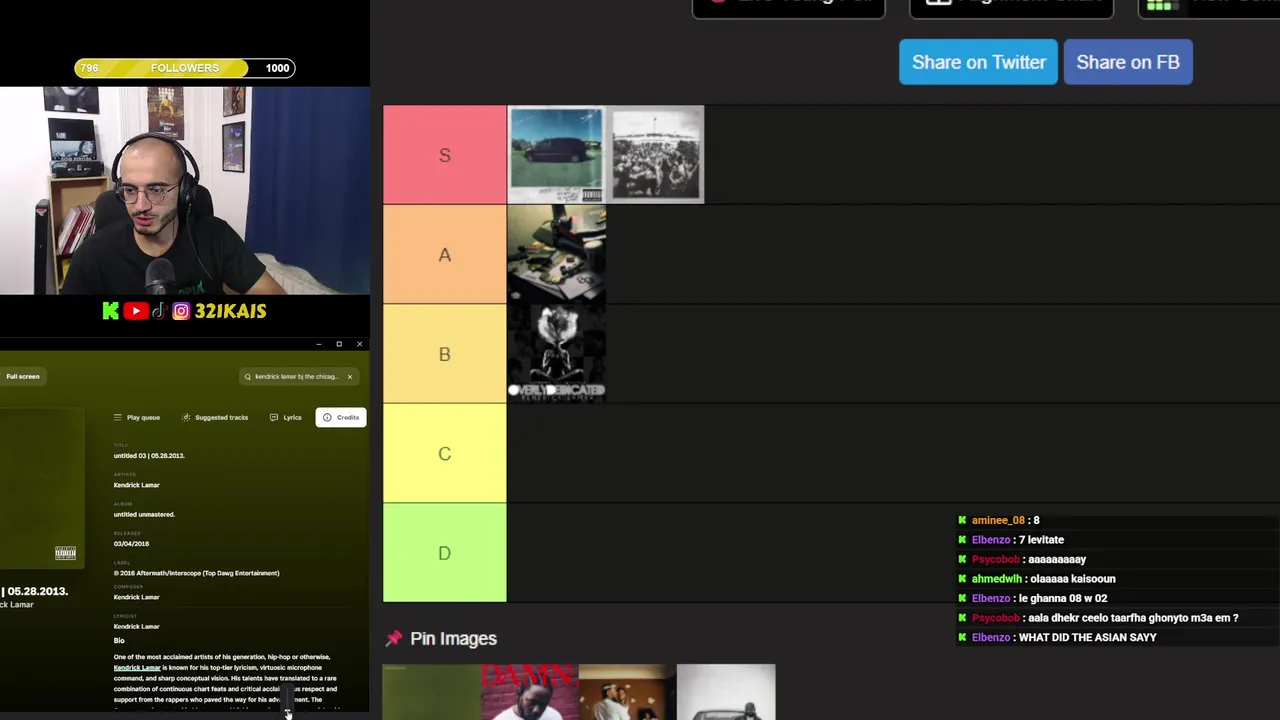Maximize the music player window
1280x720 pixels.
coord(339,344)
